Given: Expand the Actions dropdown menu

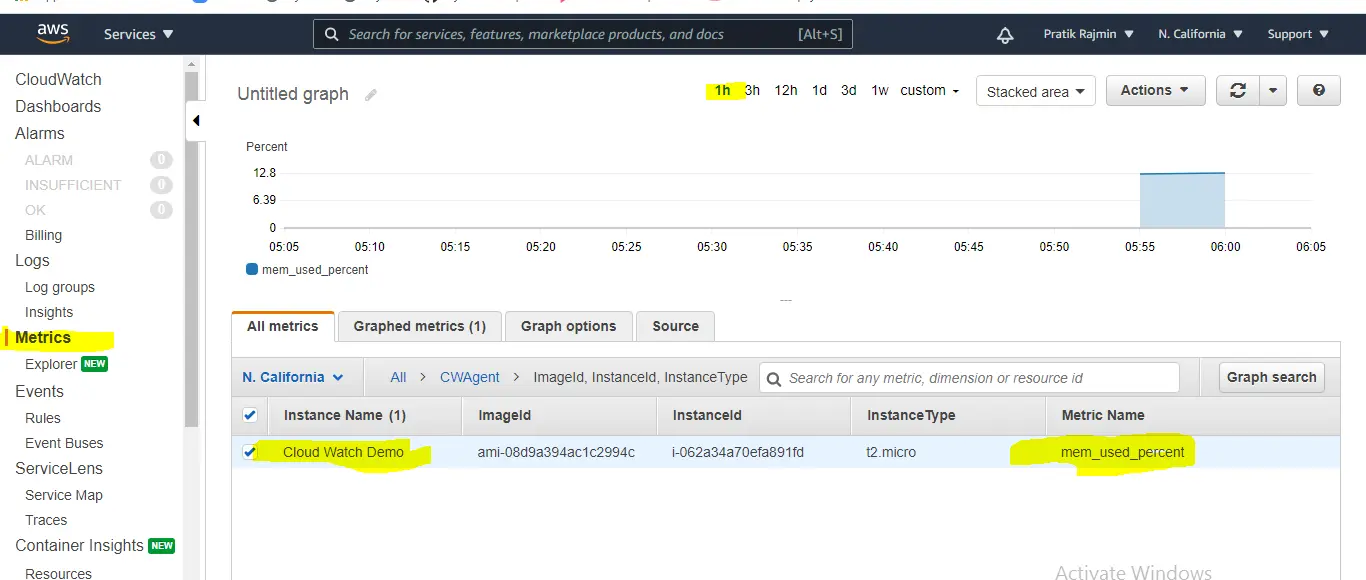Looking at the screenshot, I should pos(1155,91).
